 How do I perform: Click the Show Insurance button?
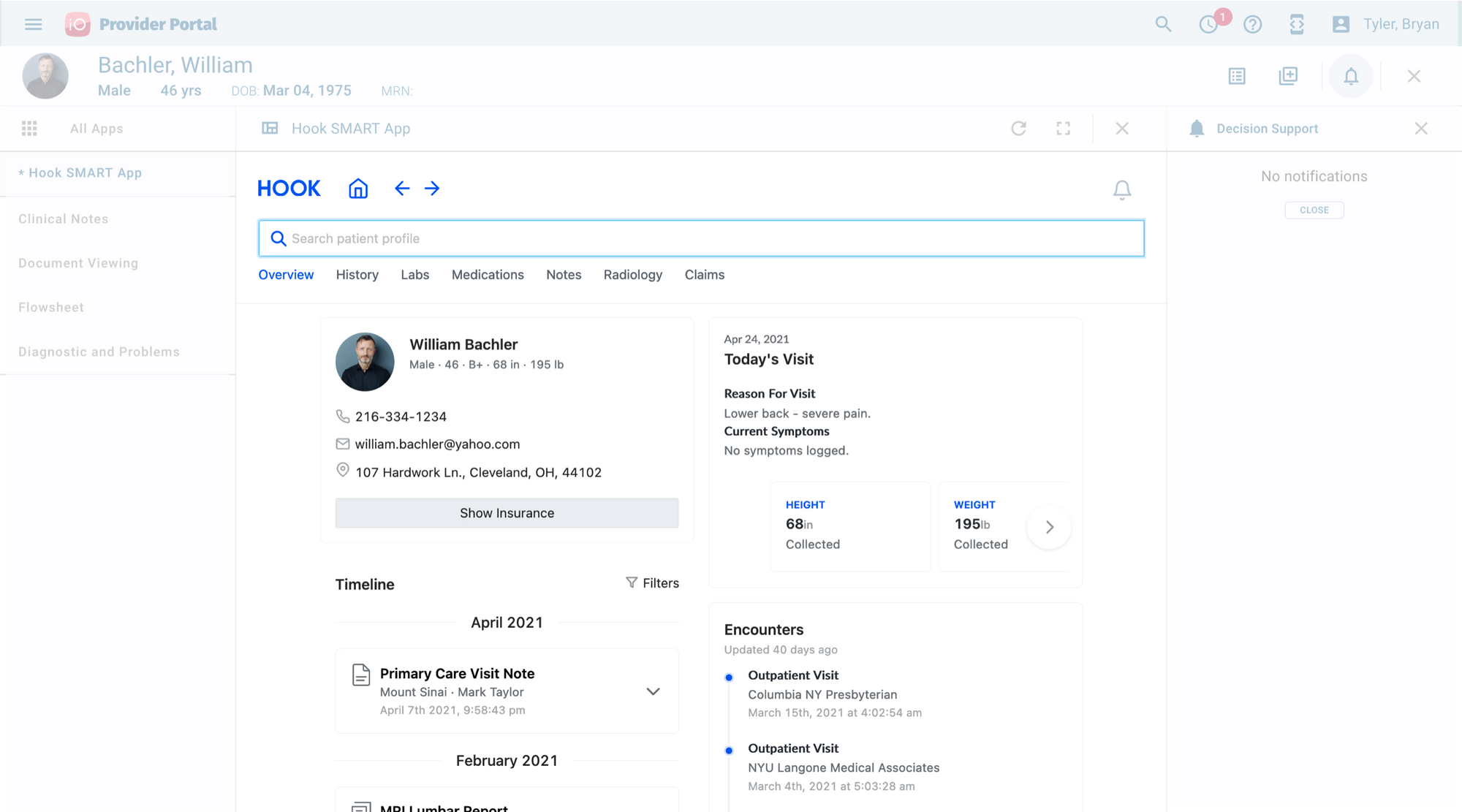coord(507,513)
